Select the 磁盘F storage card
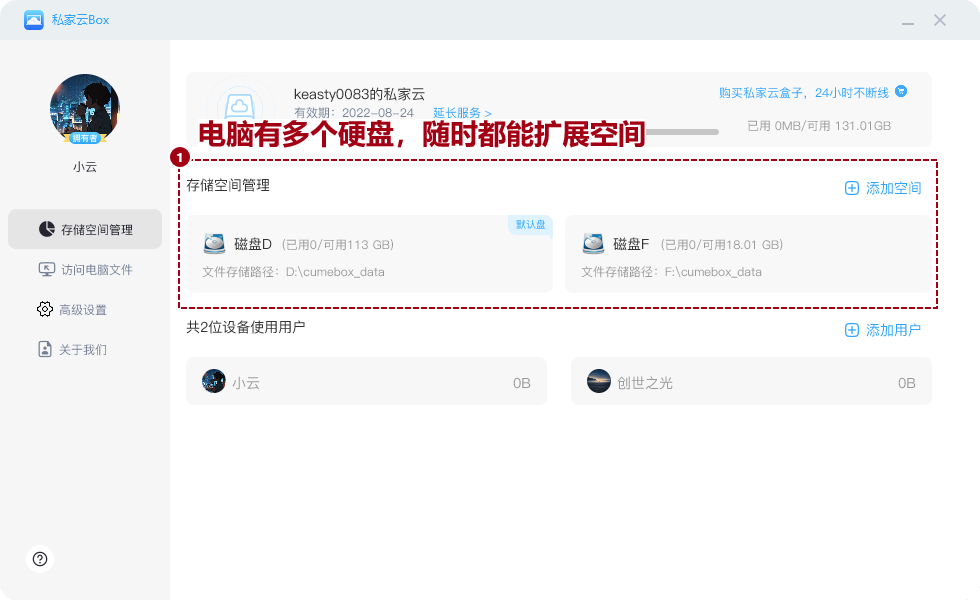Screen dimensions: 980x600 pos(748,254)
